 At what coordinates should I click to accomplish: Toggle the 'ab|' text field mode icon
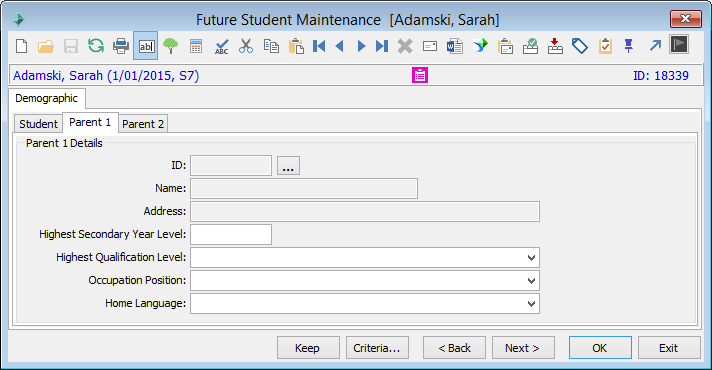146,46
